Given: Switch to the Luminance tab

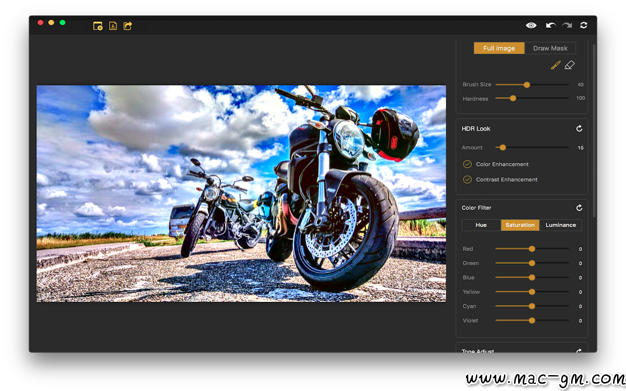Looking at the screenshot, I should click(561, 225).
